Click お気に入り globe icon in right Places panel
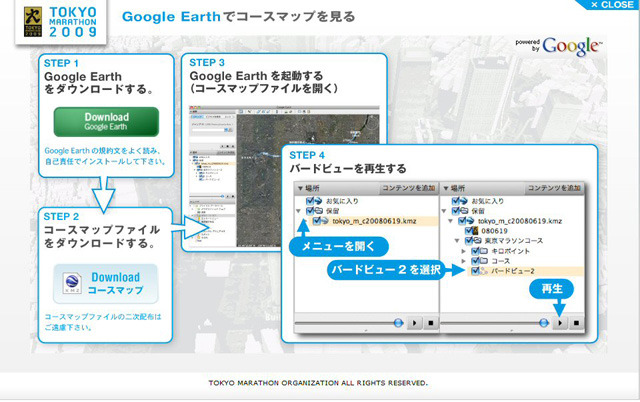The height and width of the screenshot is (402, 640). tap(464, 201)
